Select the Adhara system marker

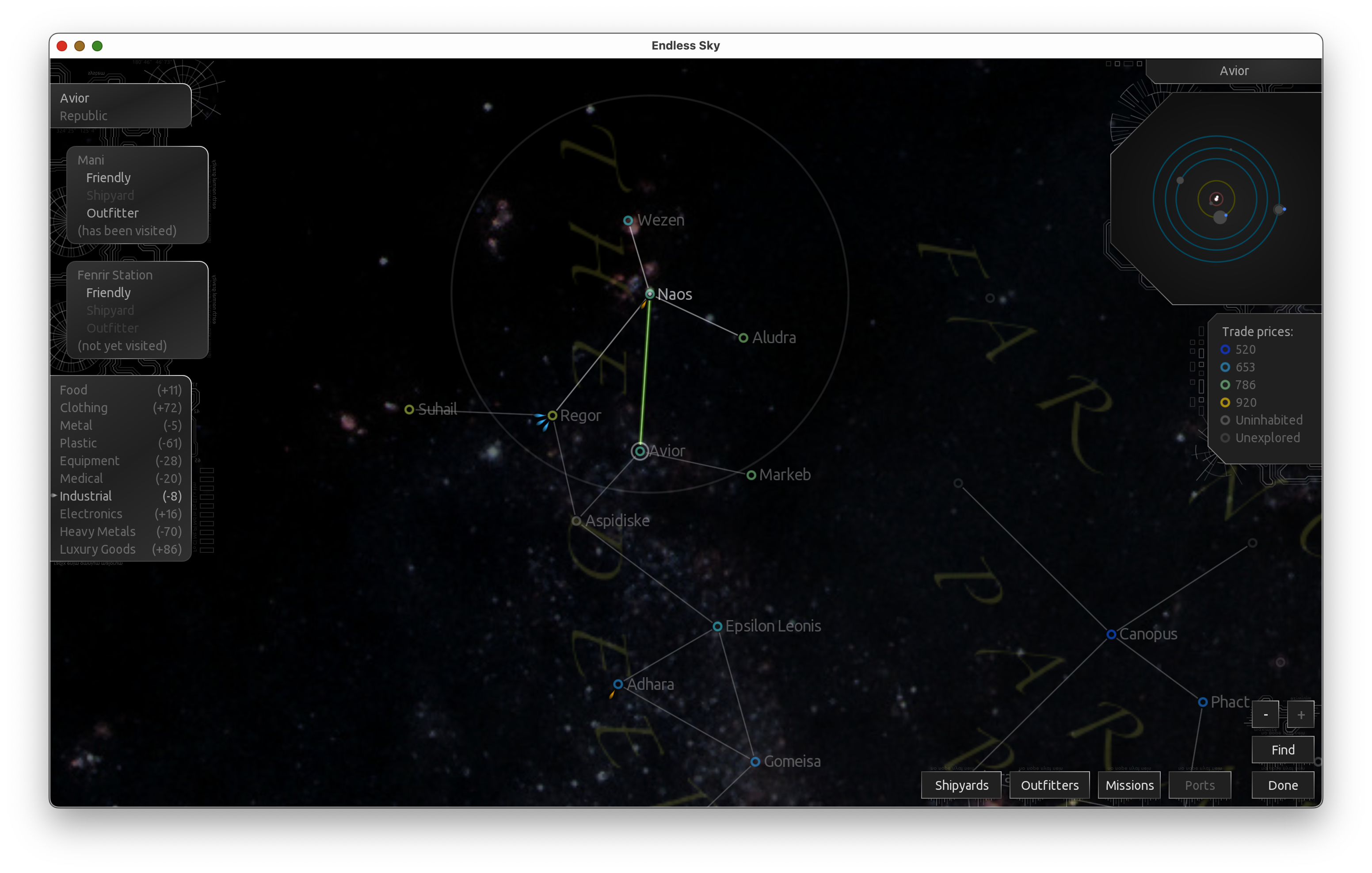tap(617, 684)
